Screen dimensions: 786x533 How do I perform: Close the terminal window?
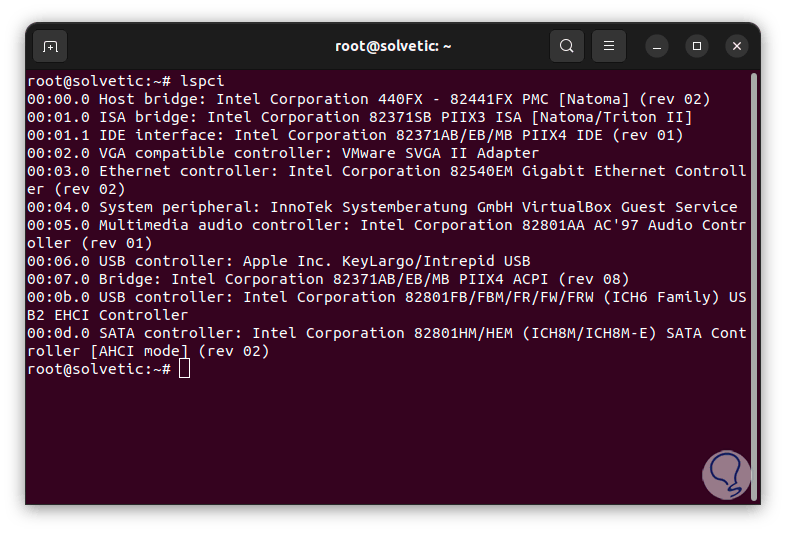737,46
